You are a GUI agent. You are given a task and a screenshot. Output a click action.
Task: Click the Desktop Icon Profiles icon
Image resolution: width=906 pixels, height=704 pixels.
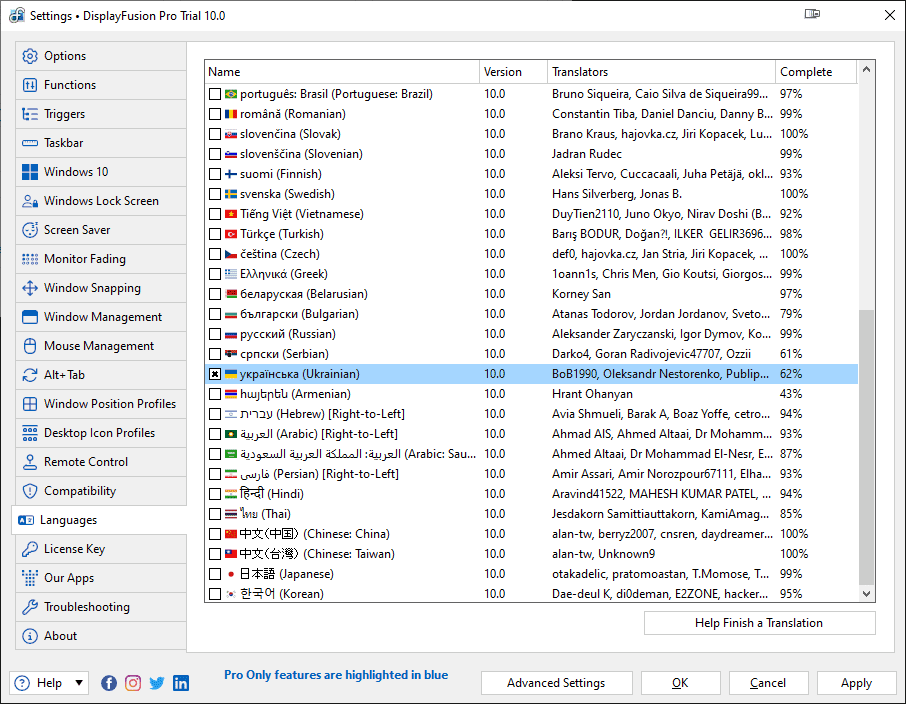(x=29, y=433)
